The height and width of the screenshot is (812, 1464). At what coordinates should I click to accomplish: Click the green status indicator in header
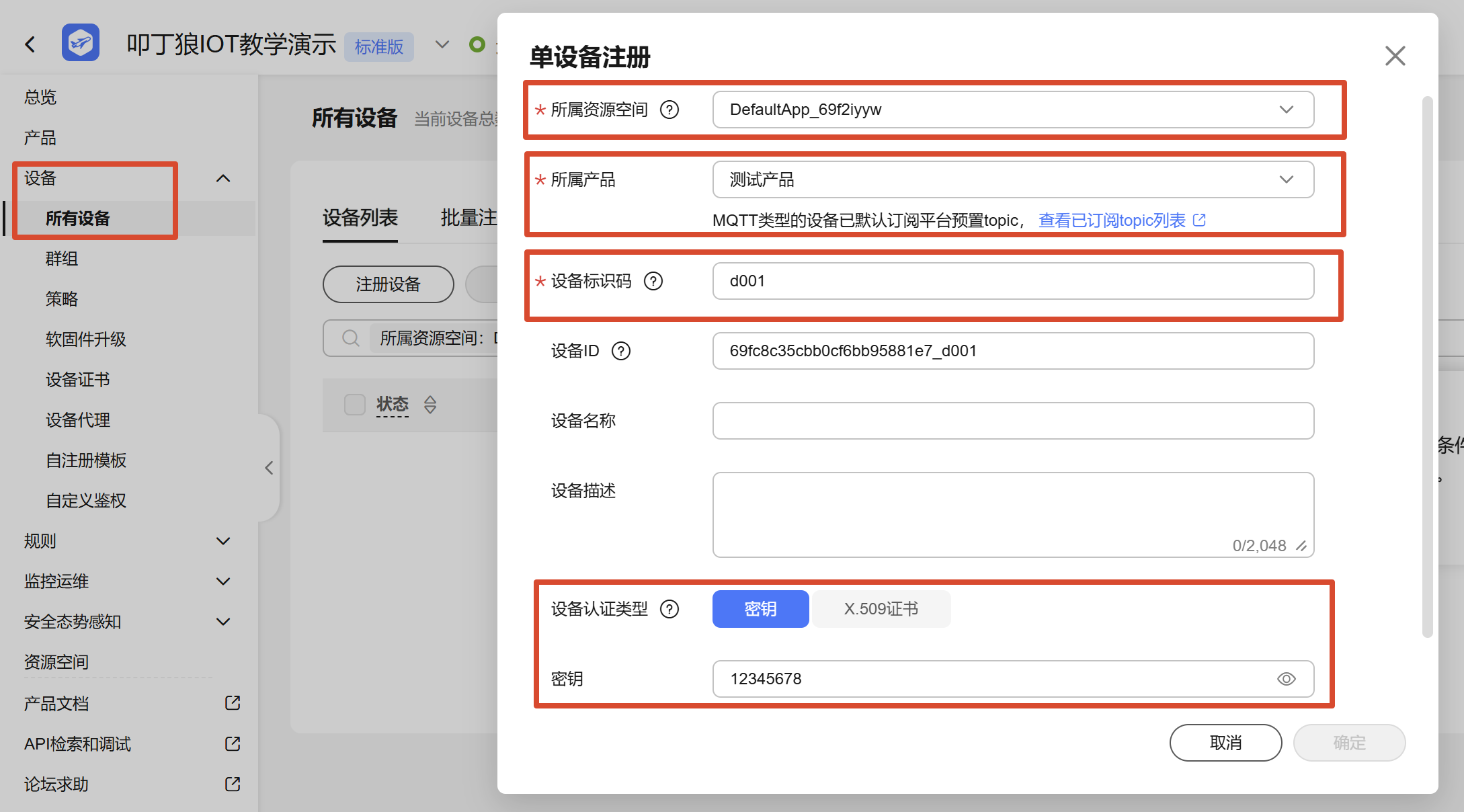477,44
